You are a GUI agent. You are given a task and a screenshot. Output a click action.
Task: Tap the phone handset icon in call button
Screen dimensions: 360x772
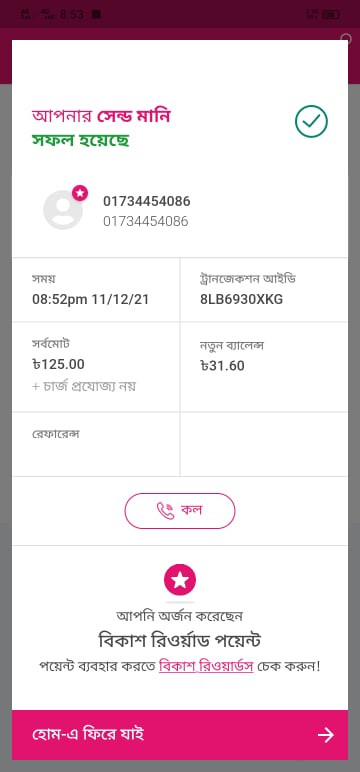(x=165, y=511)
